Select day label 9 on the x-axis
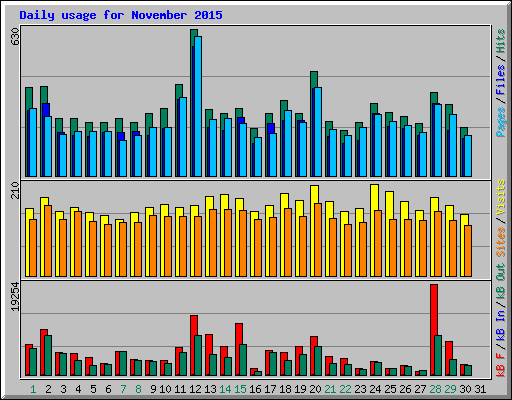Viewport: 512px width, 400px height. [153, 389]
